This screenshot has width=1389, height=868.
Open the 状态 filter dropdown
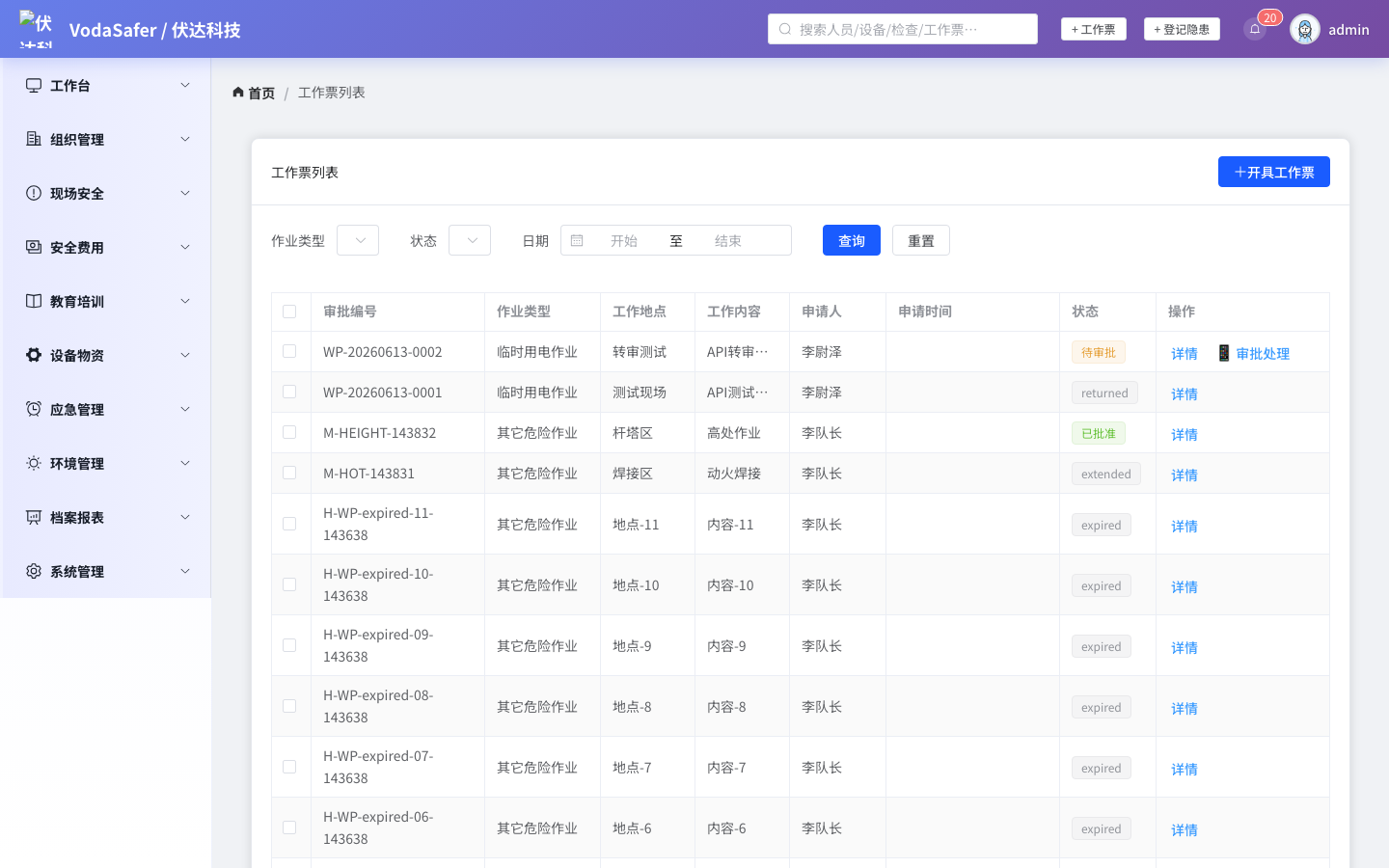470,240
